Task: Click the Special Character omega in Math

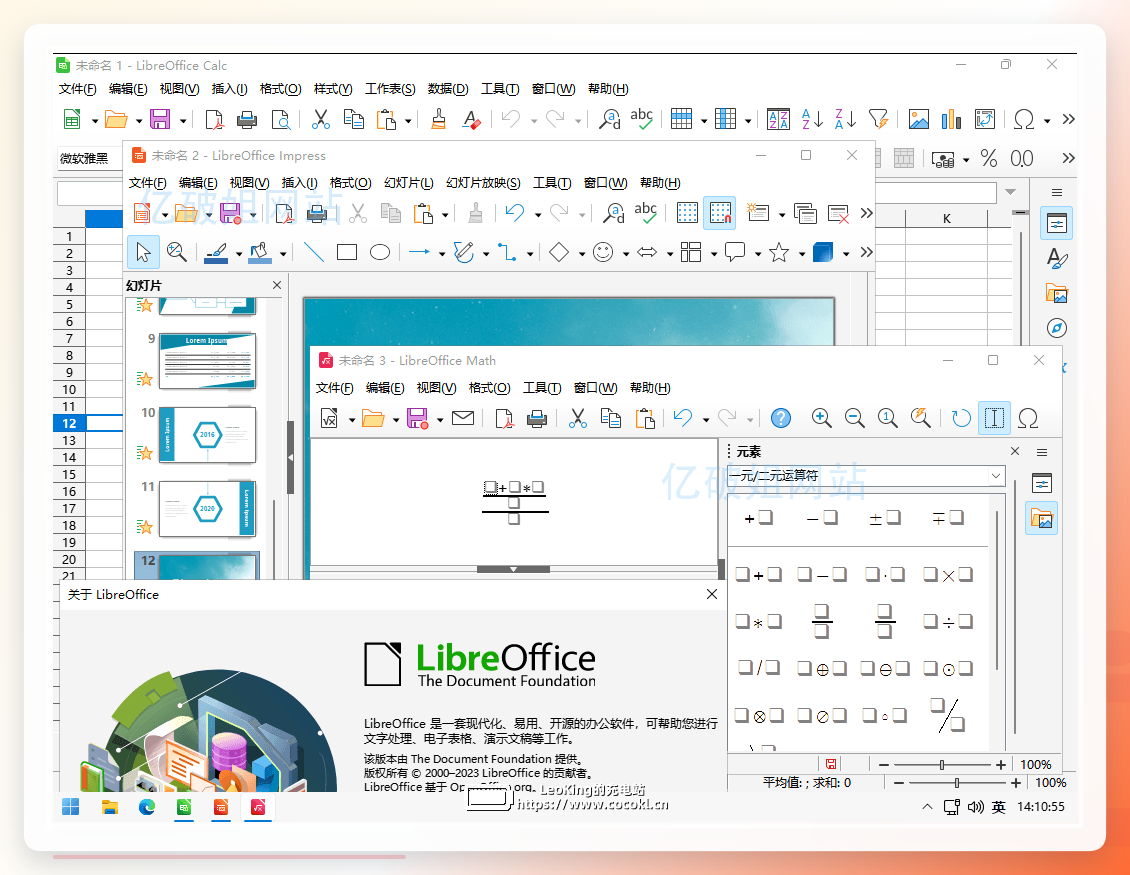Action: [x=1028, y=418]
